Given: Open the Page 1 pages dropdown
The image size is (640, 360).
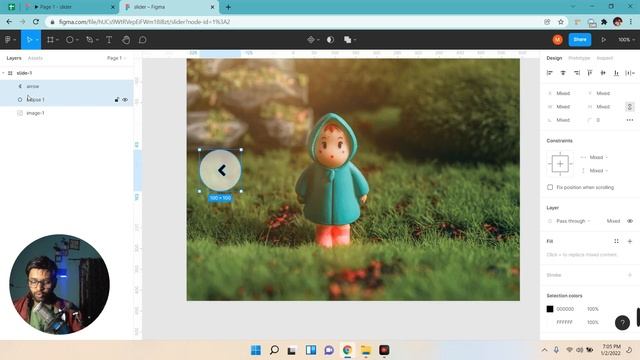Looking at the screenshot, I should coord(116,58).
